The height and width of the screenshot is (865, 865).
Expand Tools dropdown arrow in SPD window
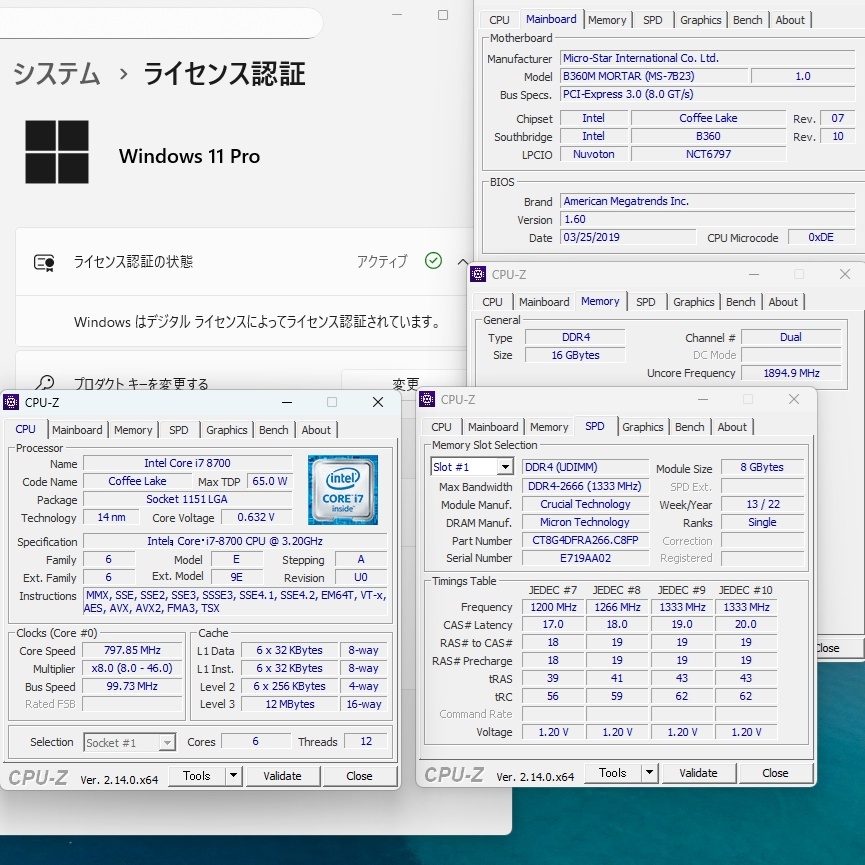click(649, 773)
